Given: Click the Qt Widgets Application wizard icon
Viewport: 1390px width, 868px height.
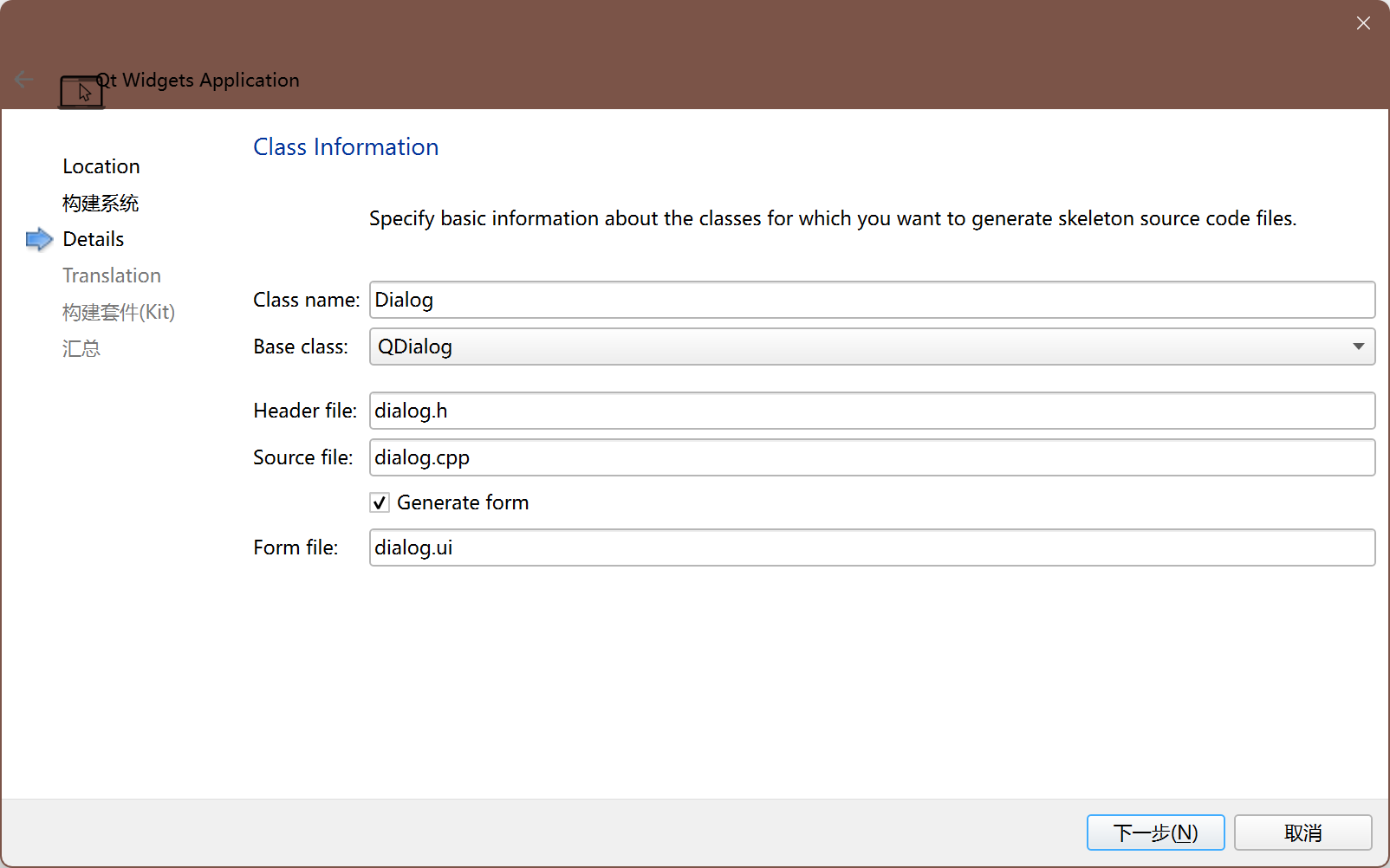Looking at the screenshot, I should coord(81,92).
